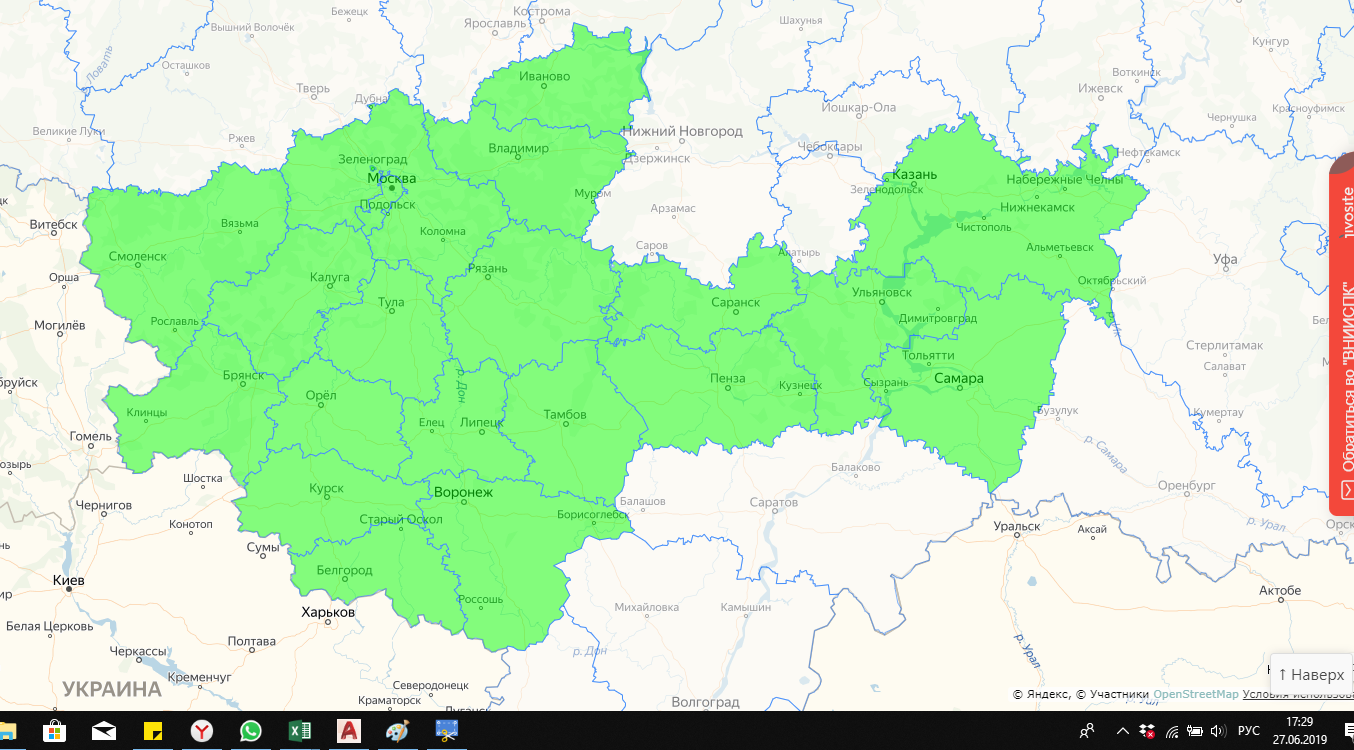Open the Mail app in taskbar
The height and width of the screenshot is (750, 1354).
103,731
